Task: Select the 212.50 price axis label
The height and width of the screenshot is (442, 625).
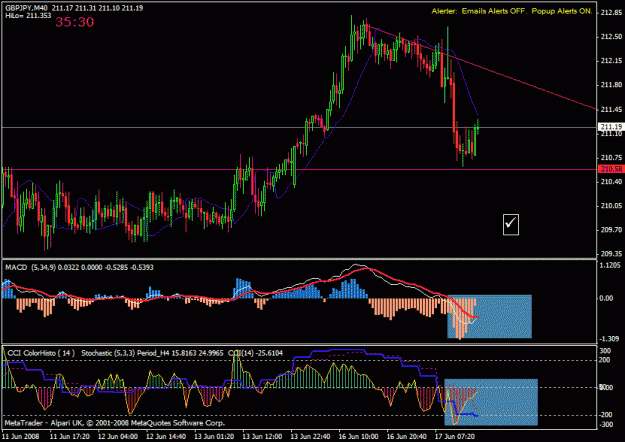Action: tap(611, 37)
